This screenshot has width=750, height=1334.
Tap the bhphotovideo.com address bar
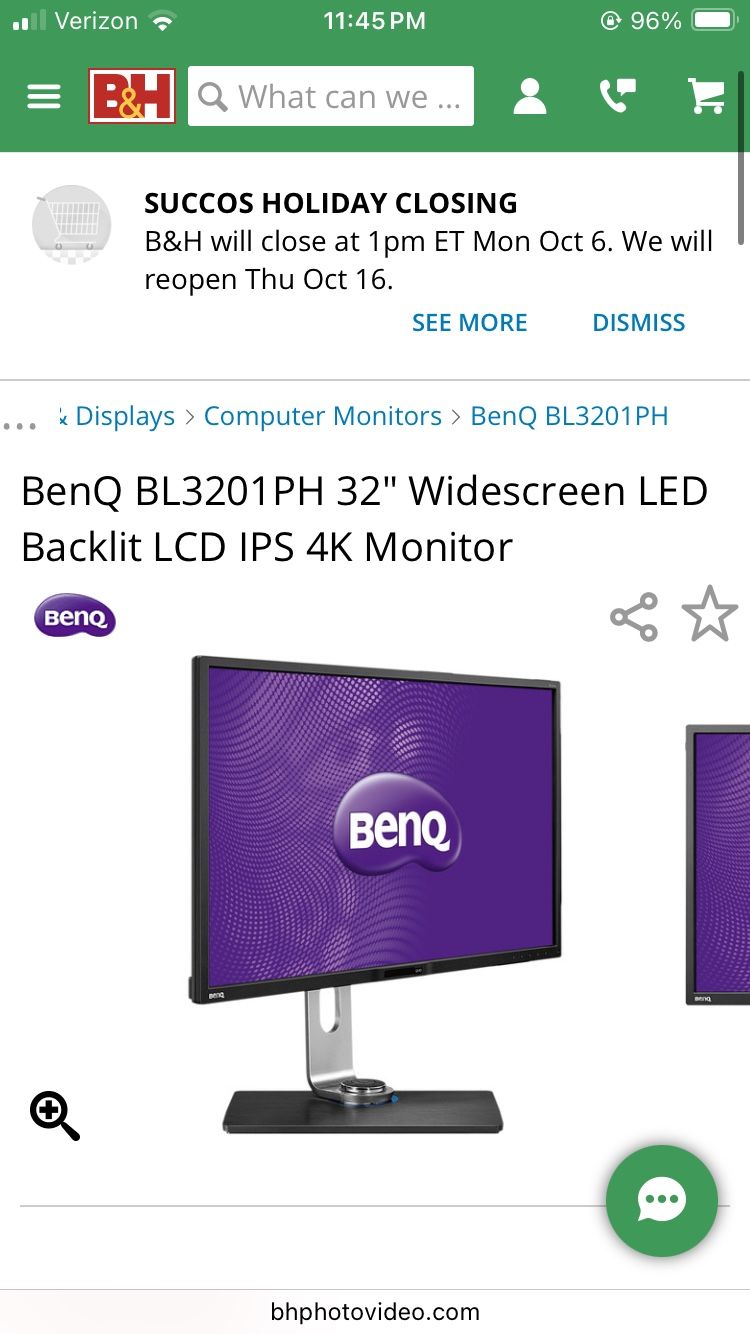tap(375, 1311)
